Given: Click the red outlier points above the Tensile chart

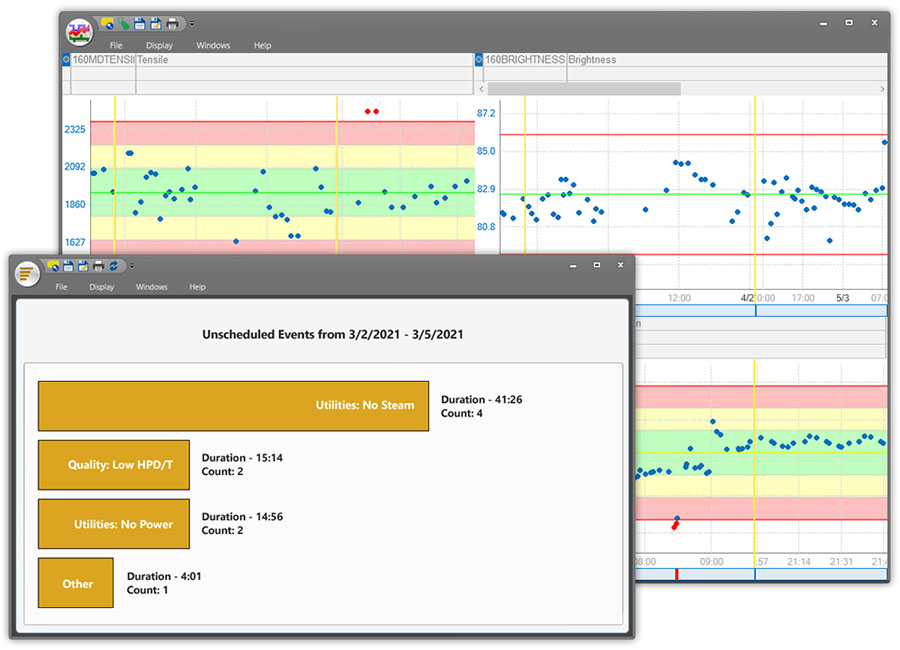Looking at the screenshot, I should pos(371,111).
